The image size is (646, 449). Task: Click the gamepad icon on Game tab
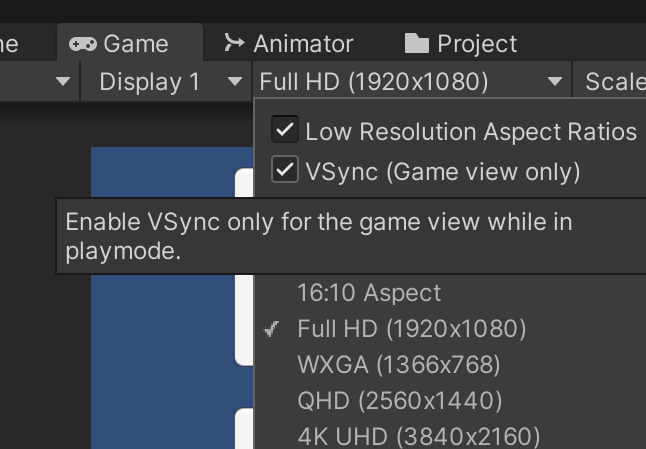[83, 44]
